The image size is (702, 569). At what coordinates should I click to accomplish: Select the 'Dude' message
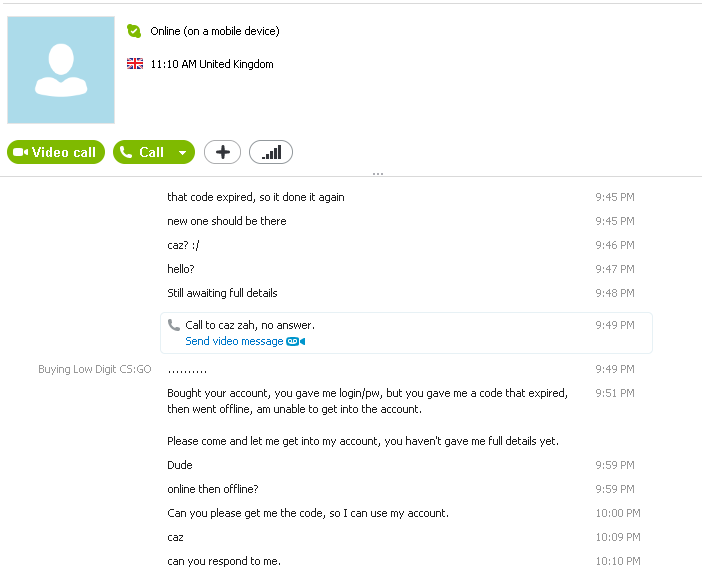(180, 465)
